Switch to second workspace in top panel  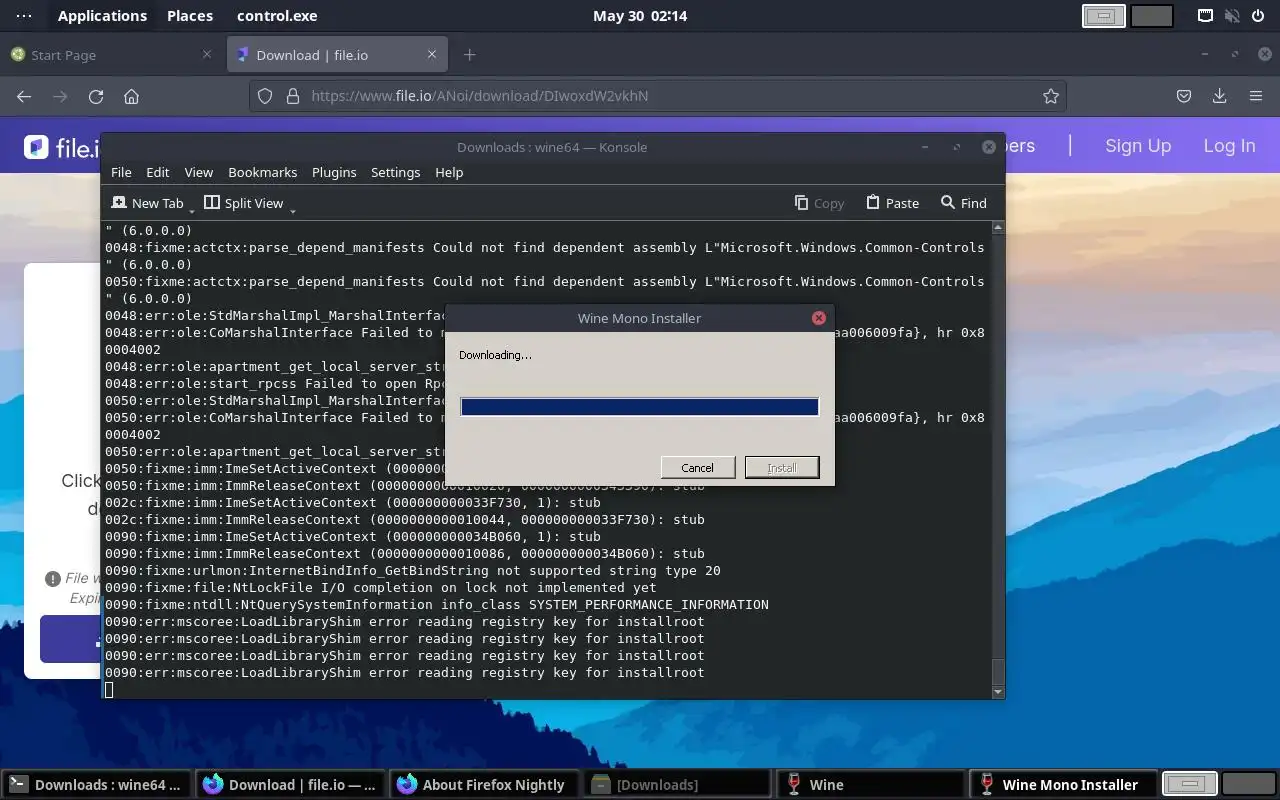[x=1152, y=16]
